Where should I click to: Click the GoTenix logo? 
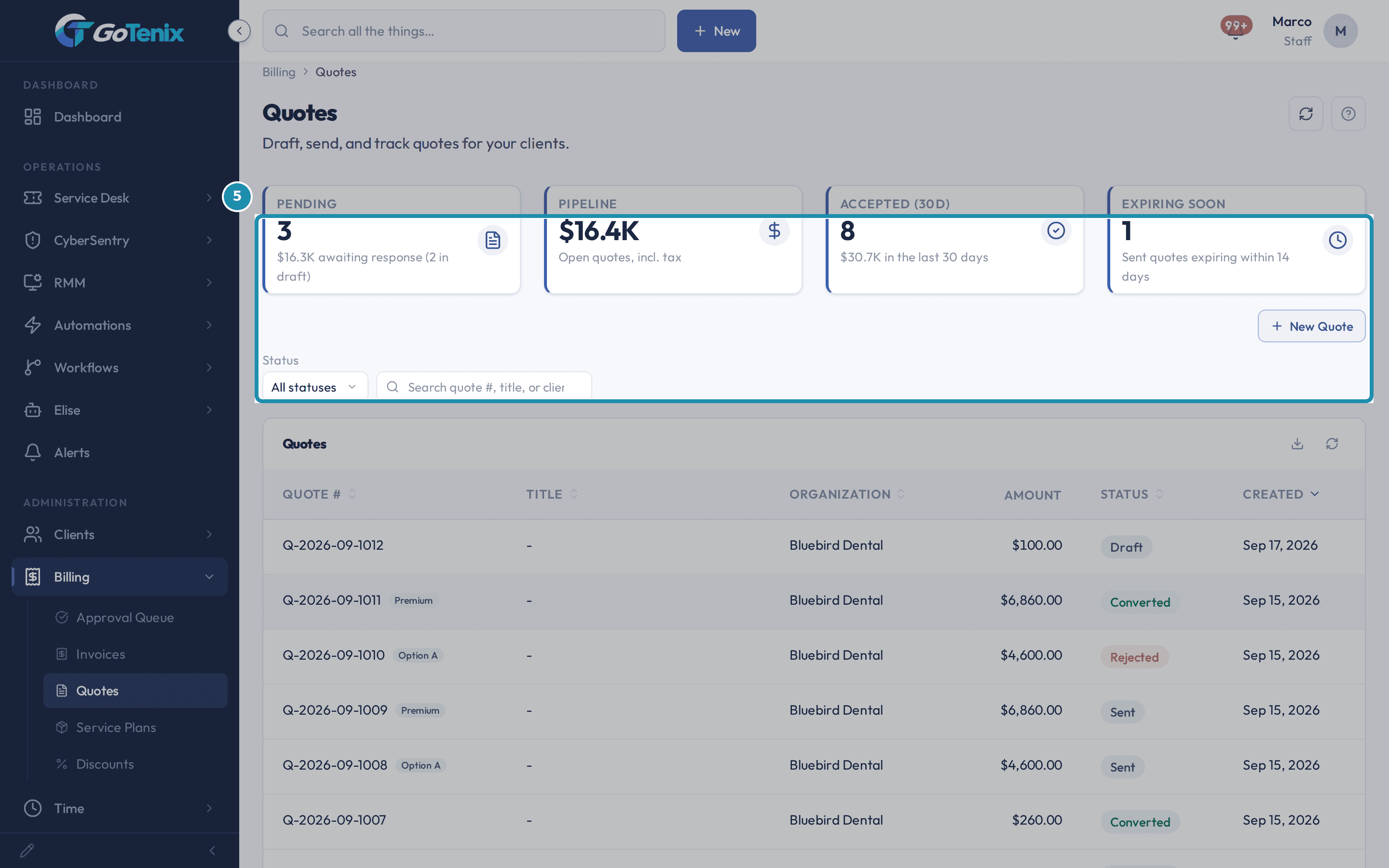pos(120,31)
